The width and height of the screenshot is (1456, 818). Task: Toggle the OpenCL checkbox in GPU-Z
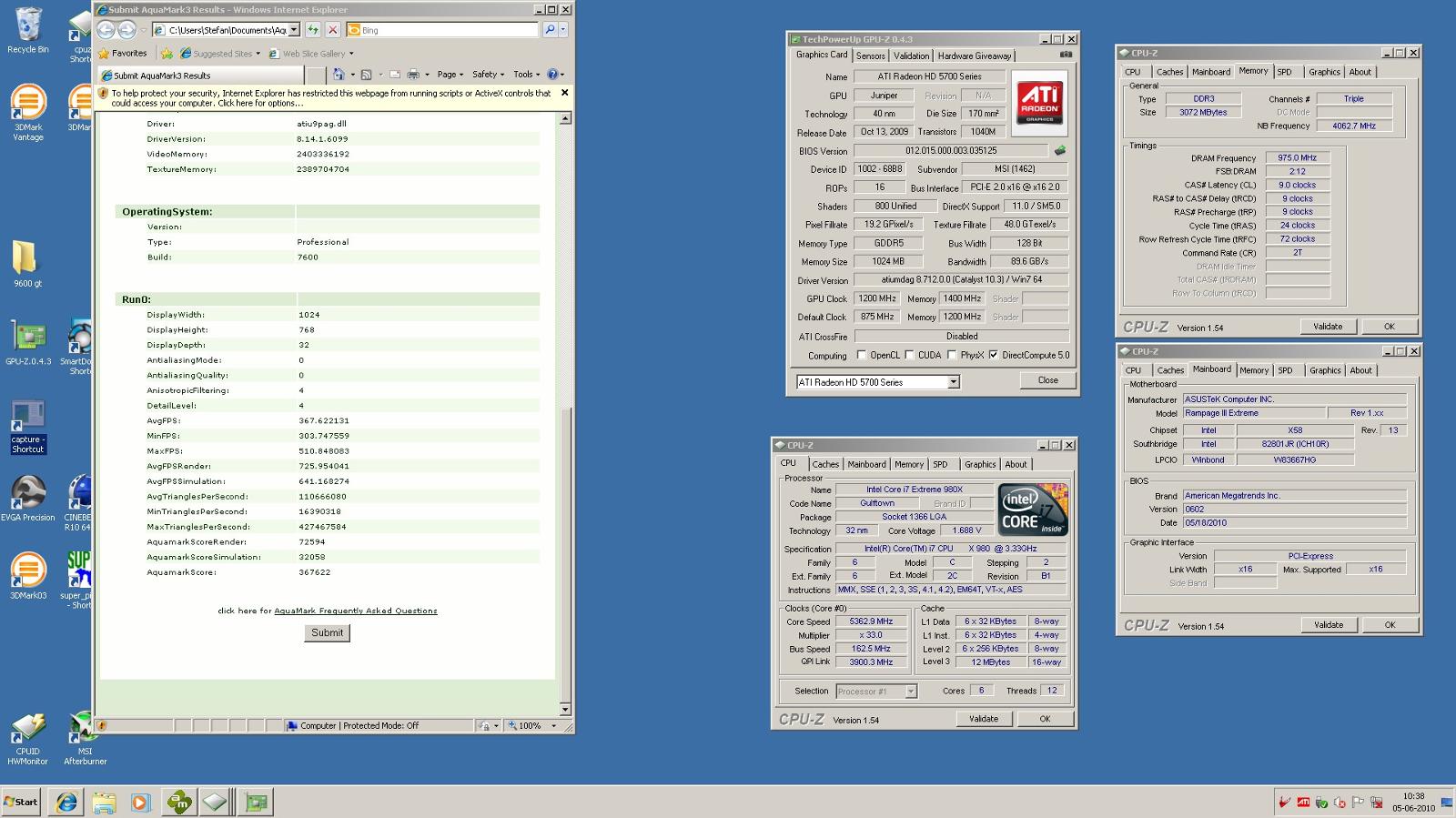pyautogui.click(x=861, y=355)
